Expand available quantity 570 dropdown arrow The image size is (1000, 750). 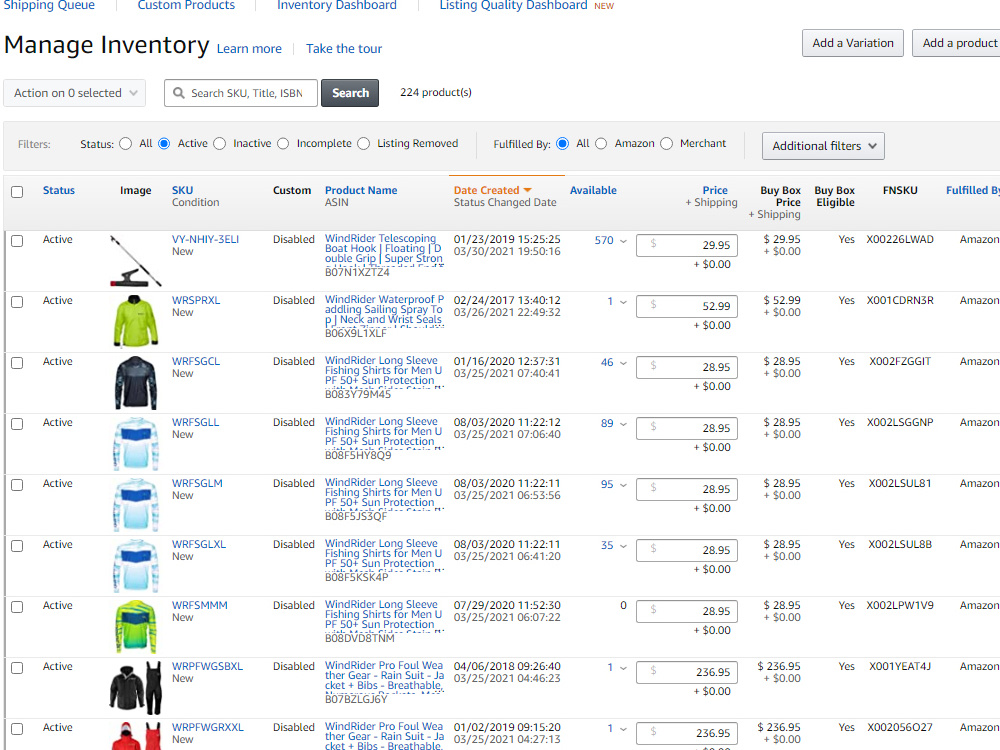point(623,241)
